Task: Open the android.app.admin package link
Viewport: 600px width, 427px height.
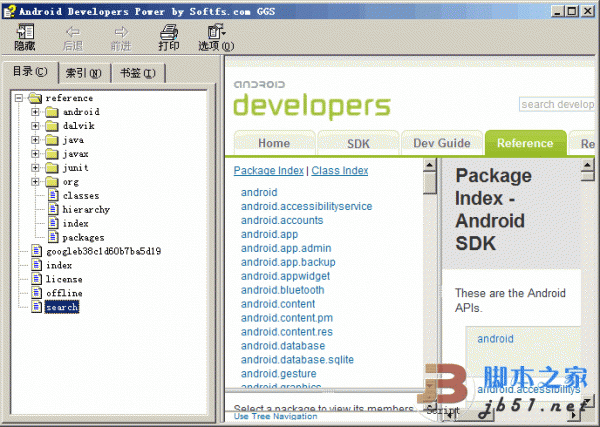Action: tap(286, 248)
